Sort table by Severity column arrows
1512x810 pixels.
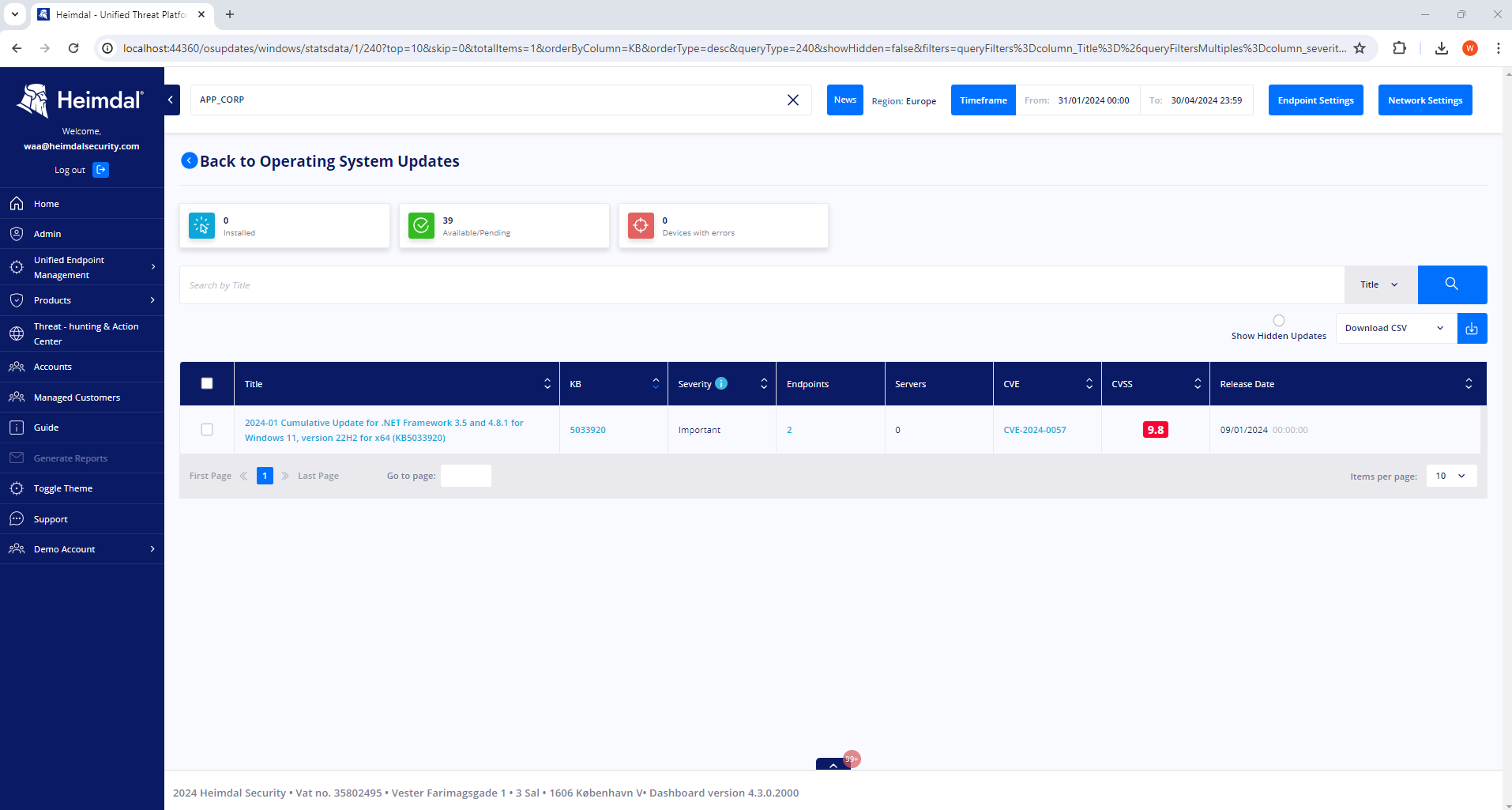pos(764,383)
